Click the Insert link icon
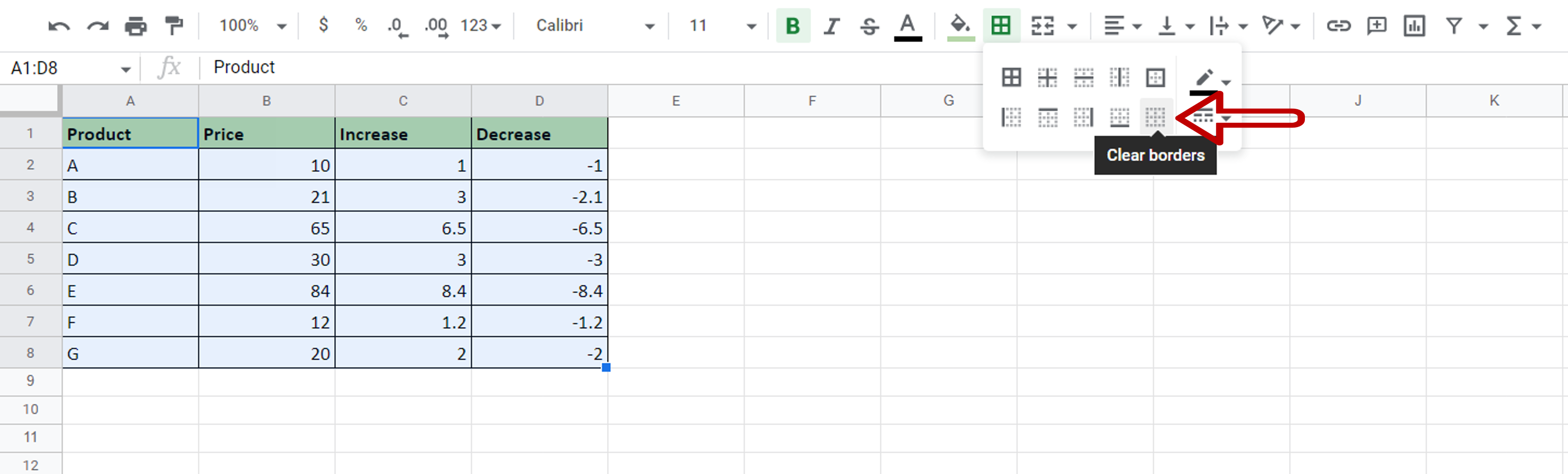The image size is (1568, 474). click(1339, 26)
